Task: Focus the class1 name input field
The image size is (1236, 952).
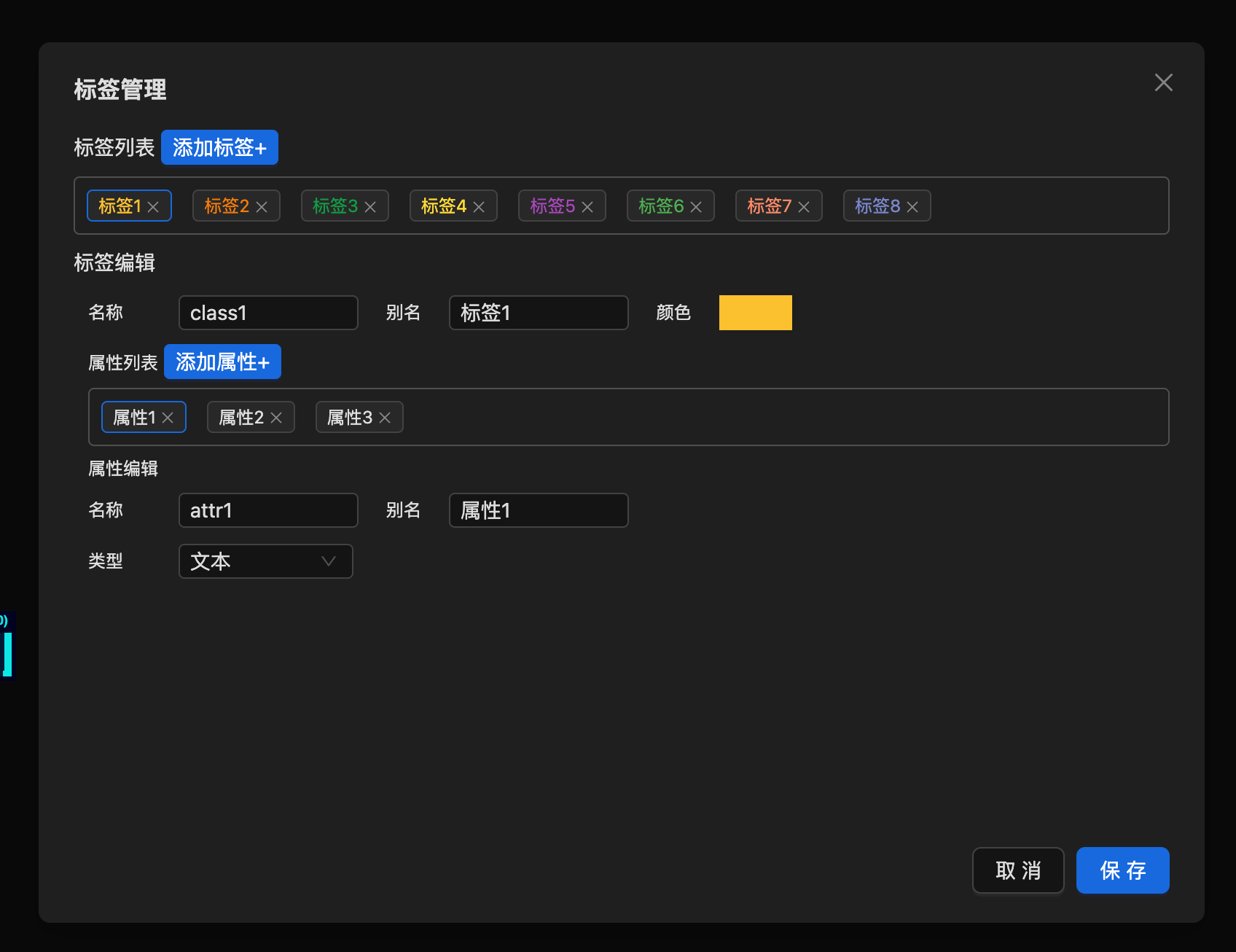Action: tap(267, 313)
